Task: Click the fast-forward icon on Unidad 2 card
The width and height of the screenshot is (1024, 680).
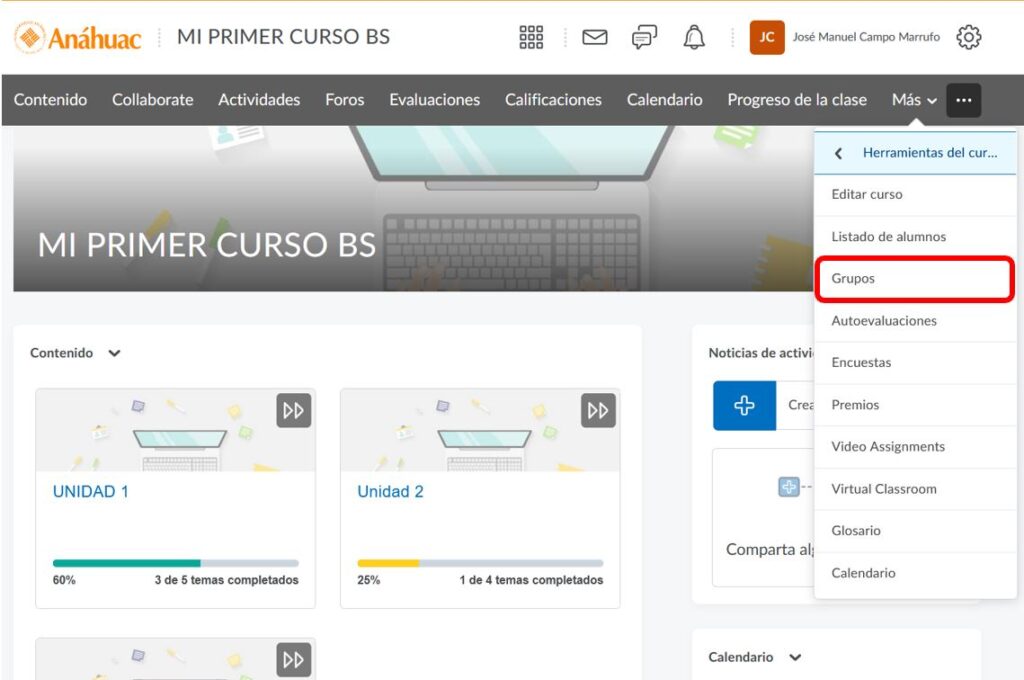Action: (598, 410)
